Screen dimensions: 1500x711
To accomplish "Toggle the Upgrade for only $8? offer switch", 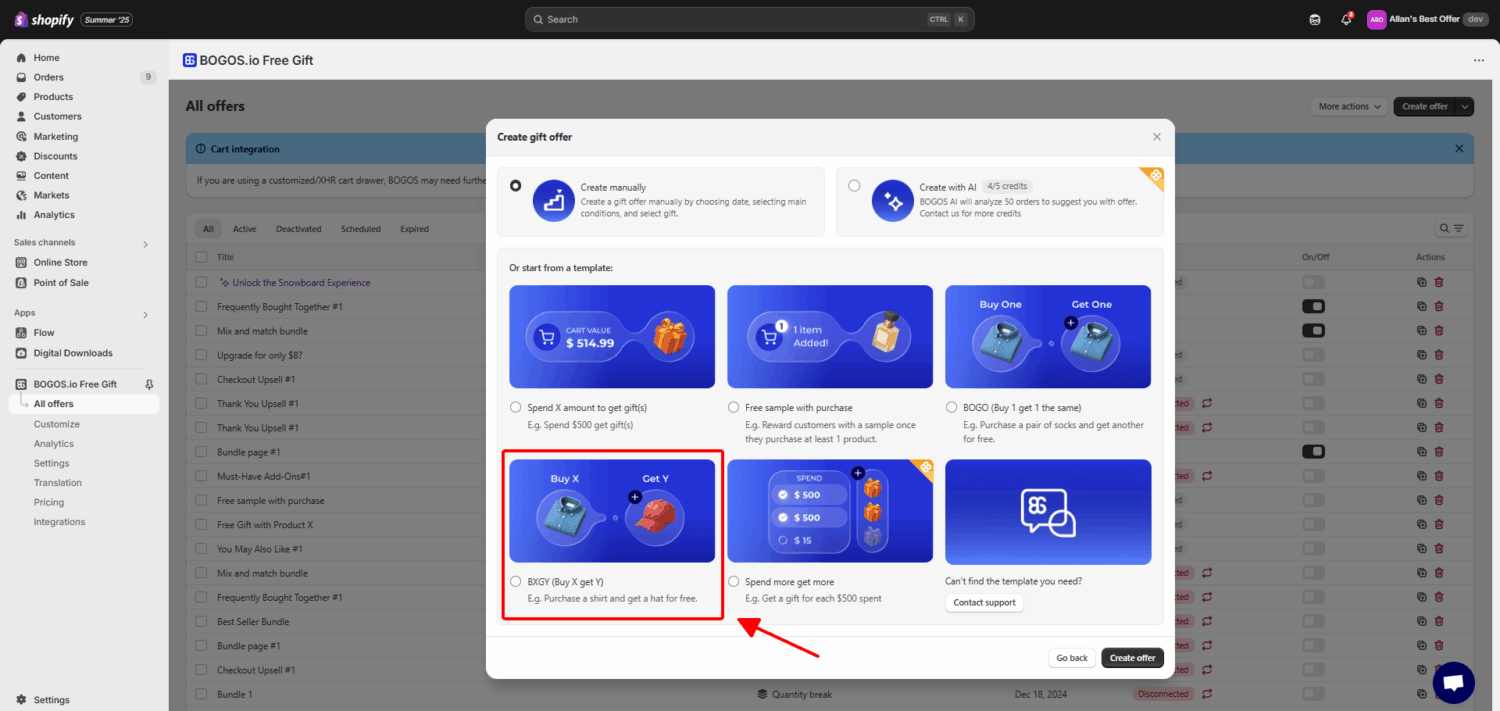I will [1313, 355].
